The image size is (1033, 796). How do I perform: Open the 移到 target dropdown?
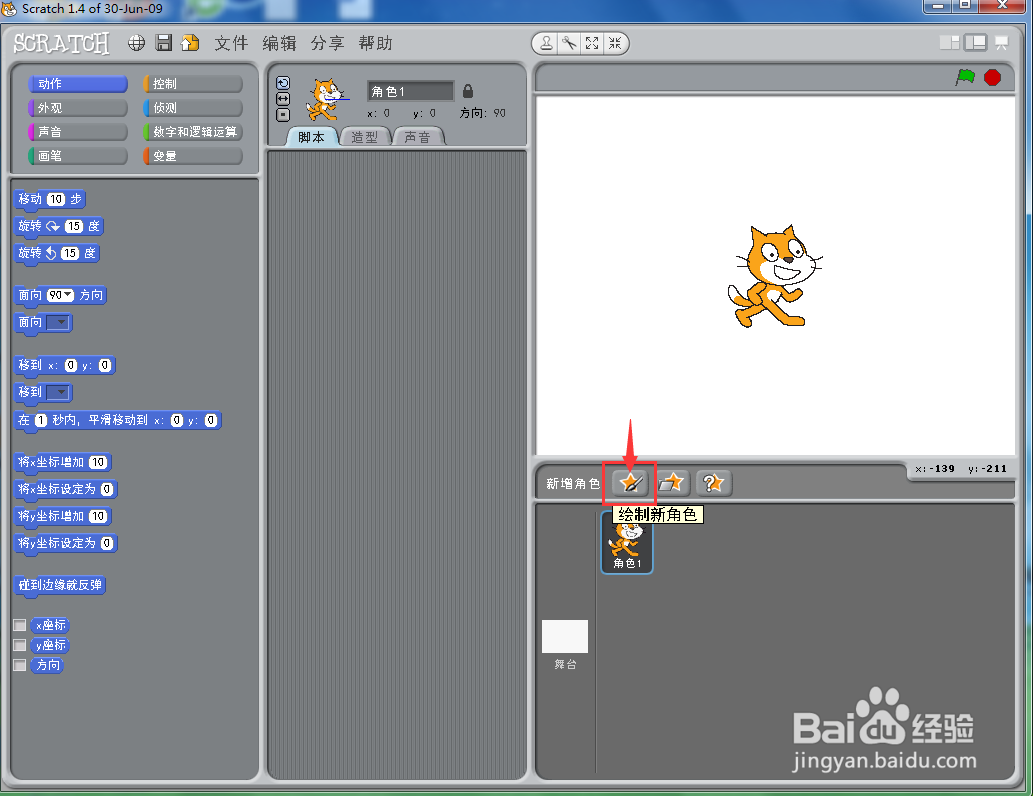click(x=59, y=392)
